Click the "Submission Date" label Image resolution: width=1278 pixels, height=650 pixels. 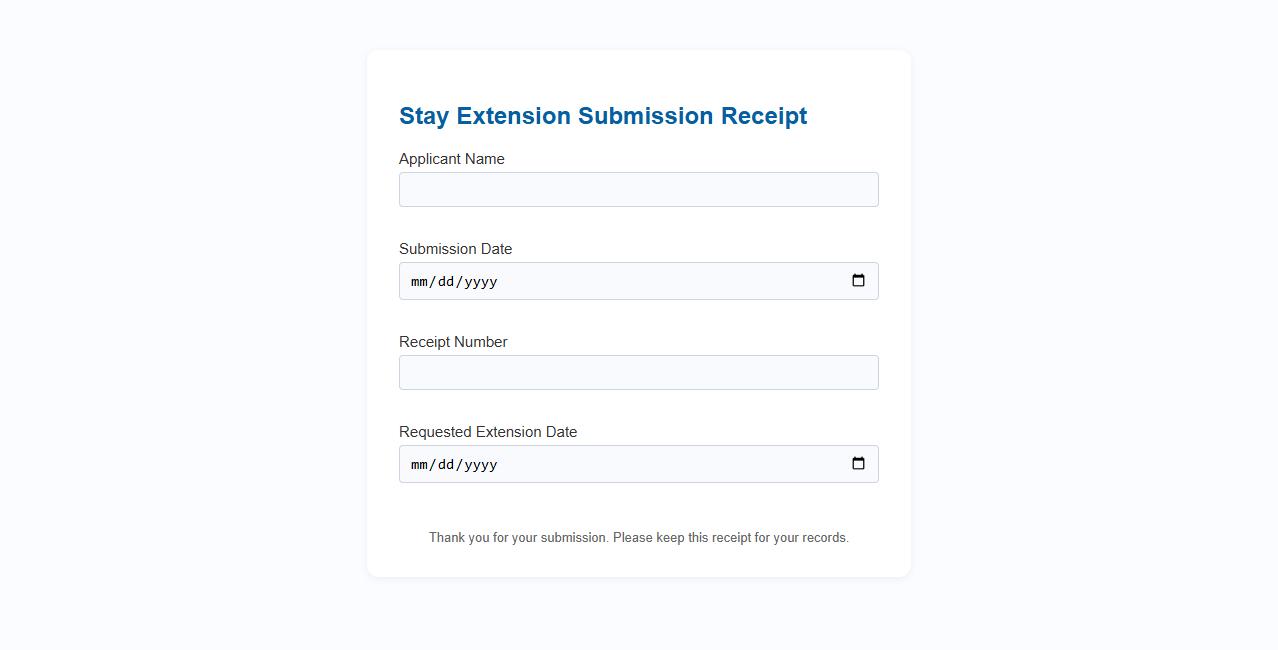(455, 249)
